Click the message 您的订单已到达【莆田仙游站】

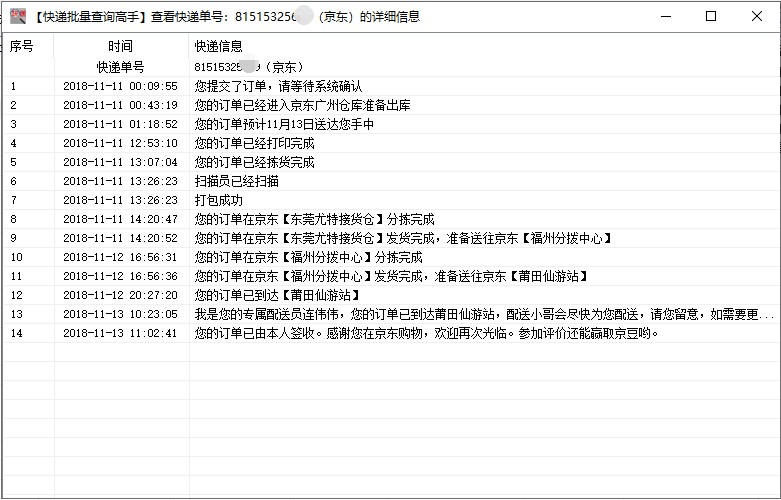point(278,295)
